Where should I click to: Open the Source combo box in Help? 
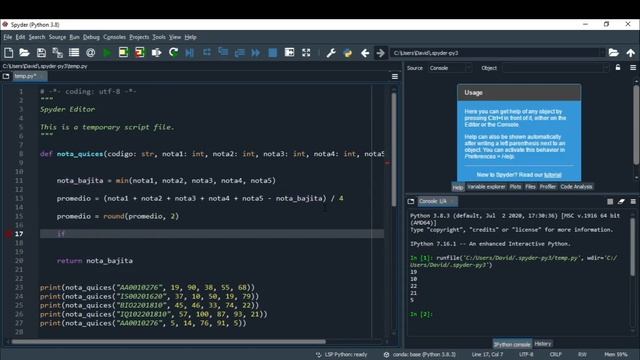click(x=449, y=68)
